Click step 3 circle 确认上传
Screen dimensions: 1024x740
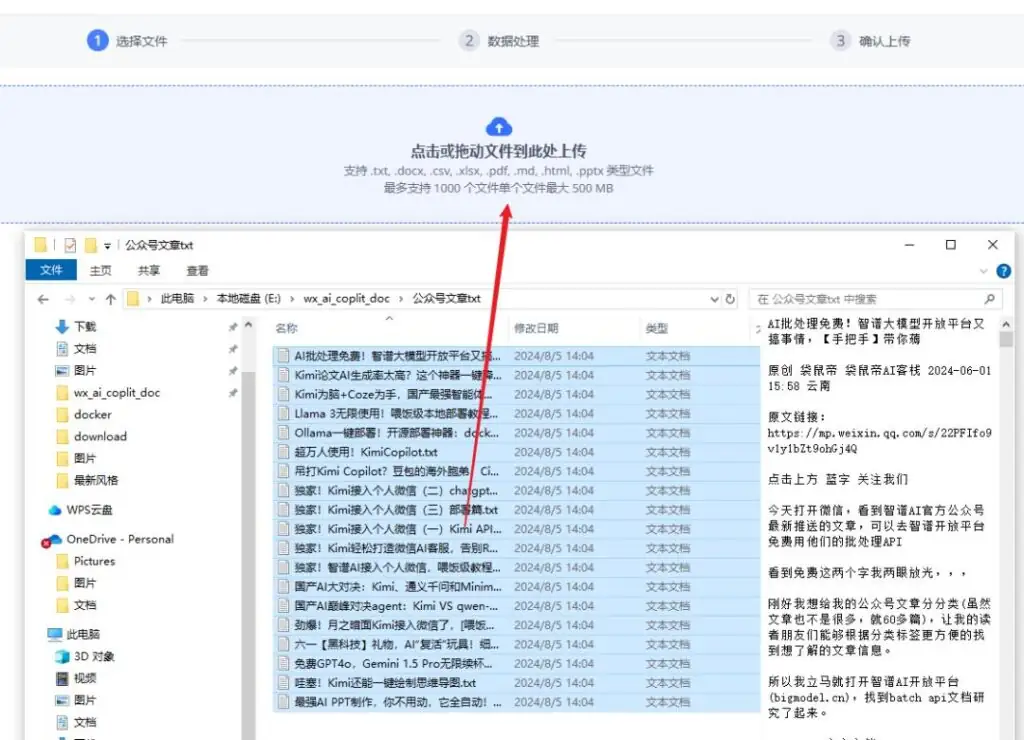tap(840, 40)
